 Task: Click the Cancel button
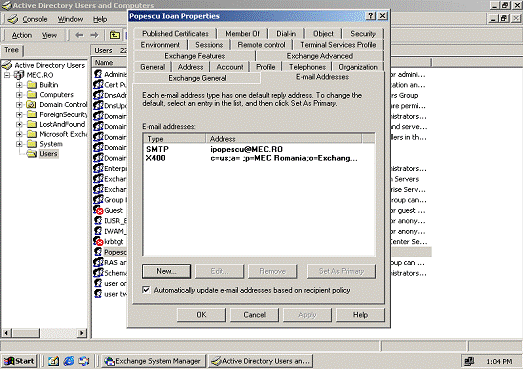[254, 315]
